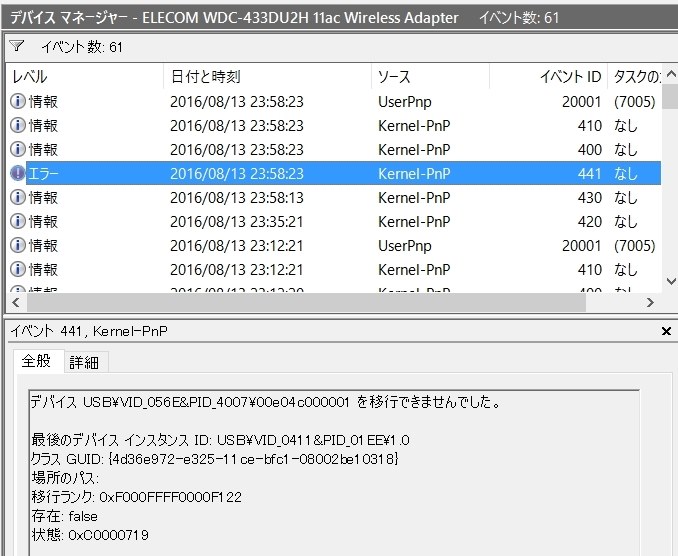
Task: Click info icon of event 400 row
Action: click(x=18, y=150)
